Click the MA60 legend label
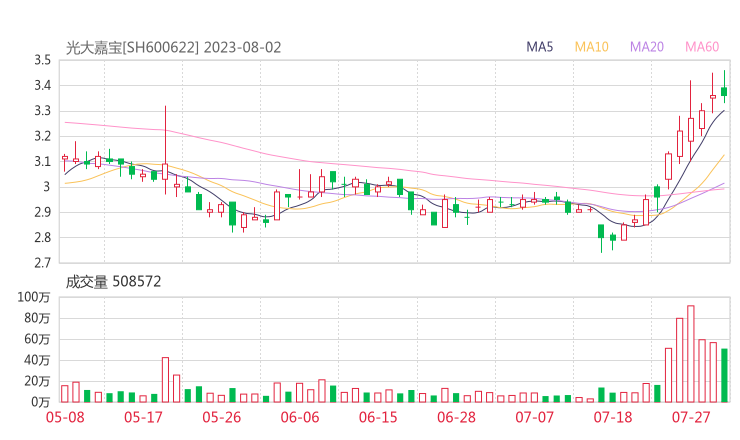The height and width of the screenshot is (440, 740). [702, 47]
